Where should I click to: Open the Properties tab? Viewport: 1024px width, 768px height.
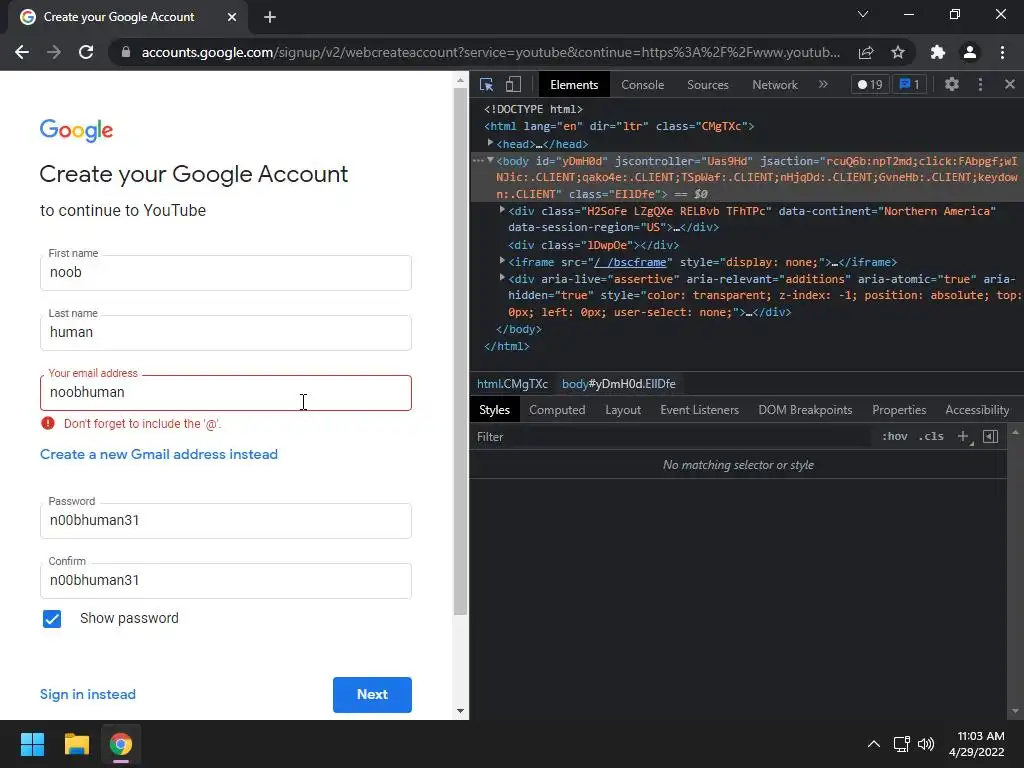coord(899,410)
